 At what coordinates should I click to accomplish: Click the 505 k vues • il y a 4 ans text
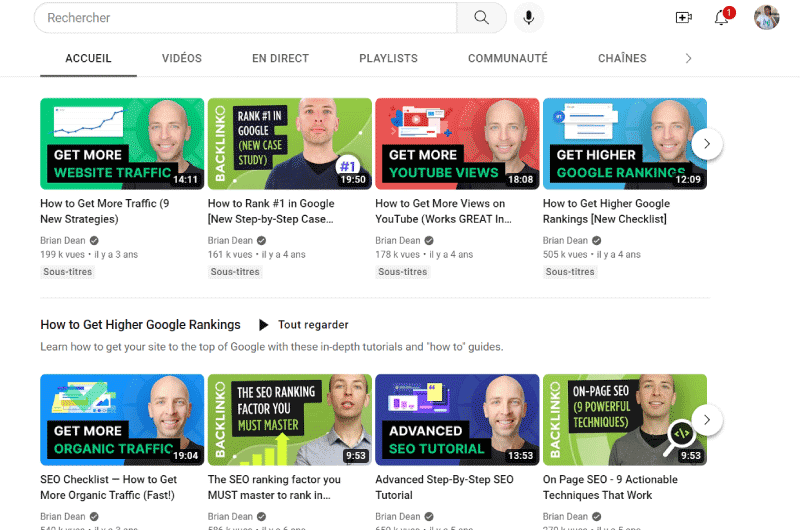591,255
